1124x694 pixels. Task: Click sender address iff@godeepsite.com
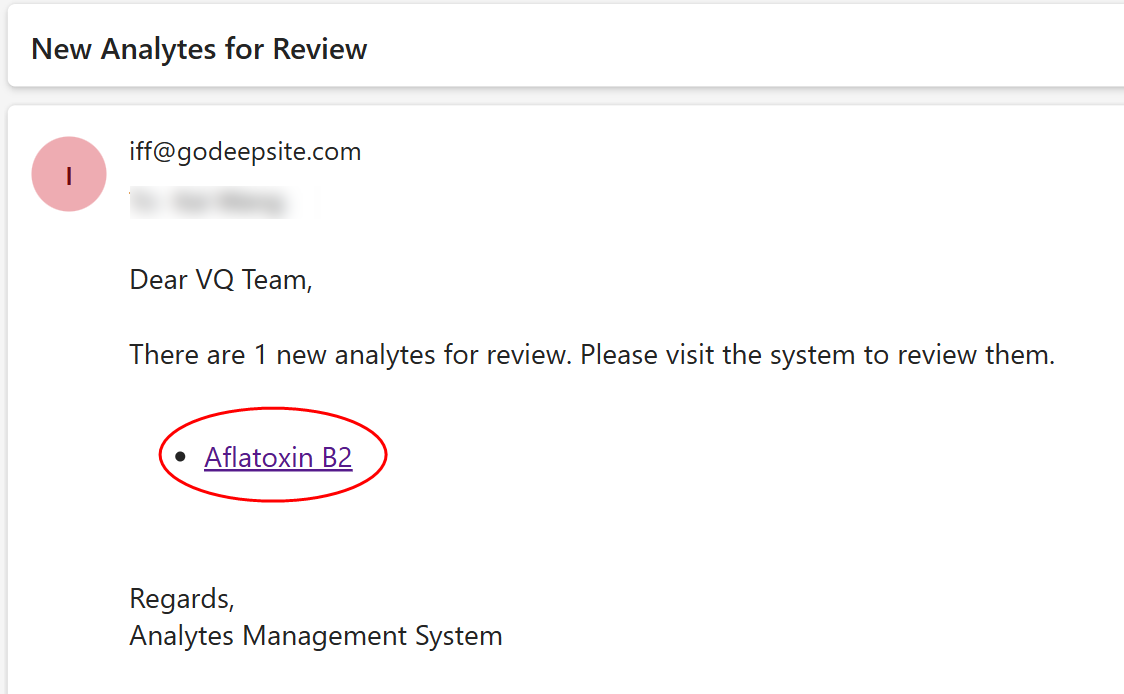[245, 151]
